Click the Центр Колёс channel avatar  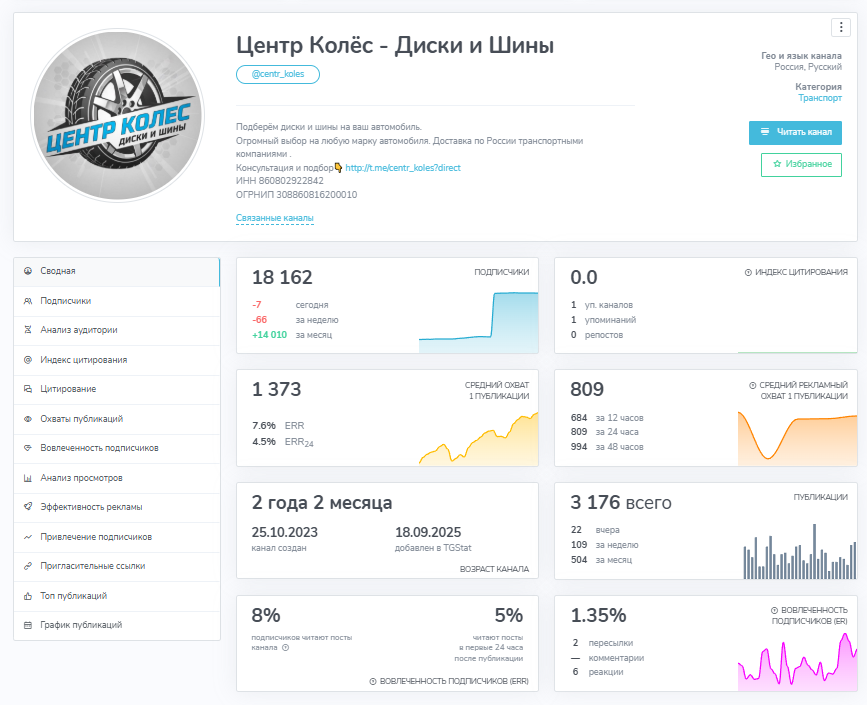pos(118,116)
